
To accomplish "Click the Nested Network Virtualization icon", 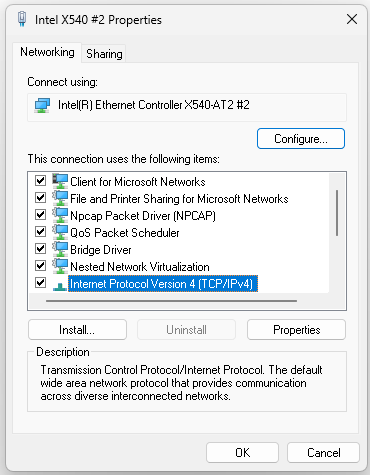I will [60, 267].
